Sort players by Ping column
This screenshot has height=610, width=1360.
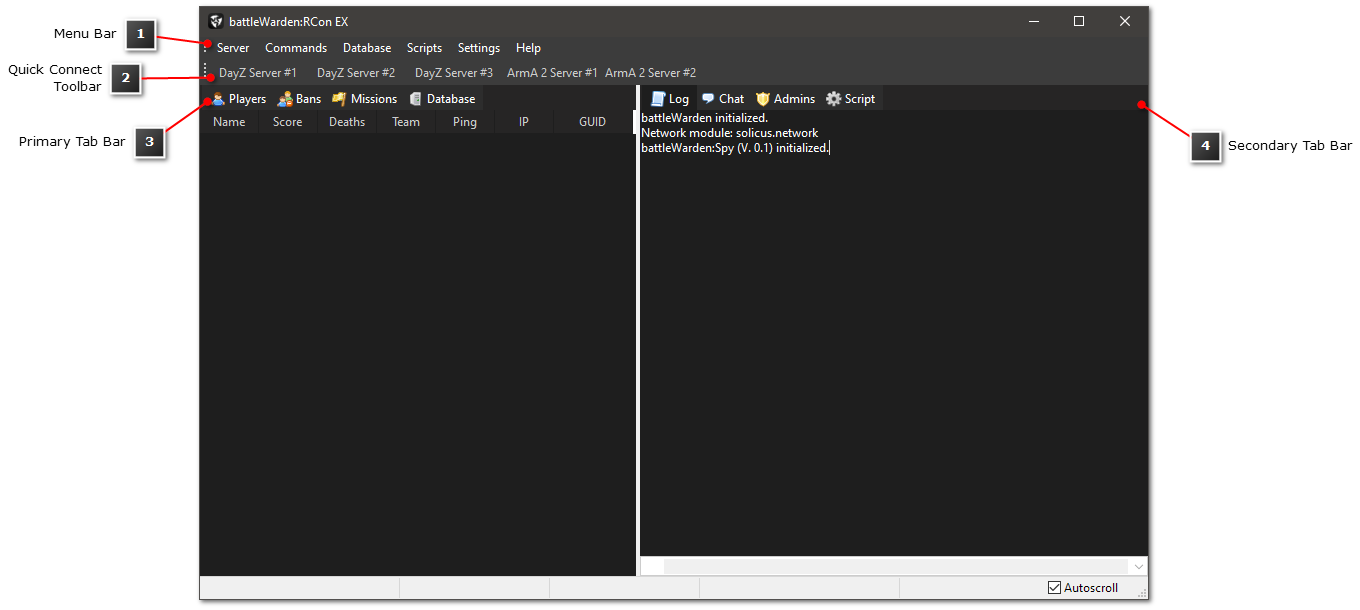[x=465, y=122]
